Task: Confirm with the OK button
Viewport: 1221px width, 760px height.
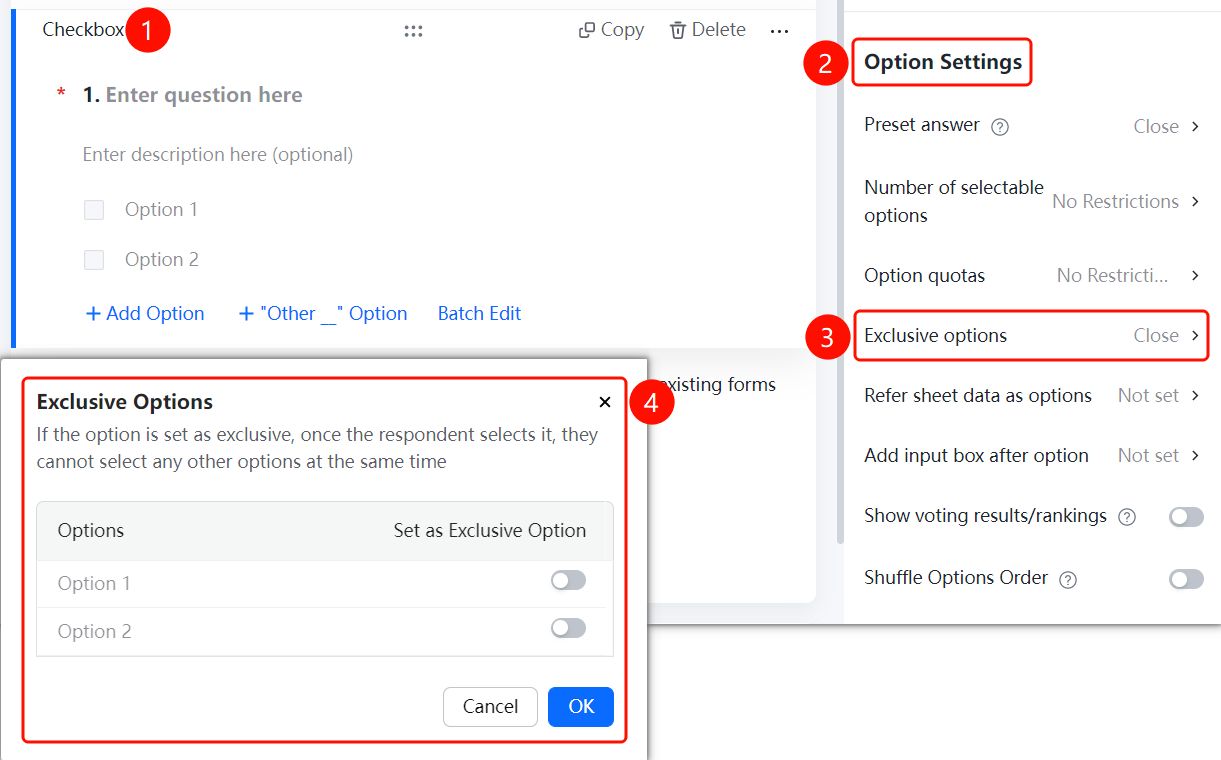Action: [581, 707]
